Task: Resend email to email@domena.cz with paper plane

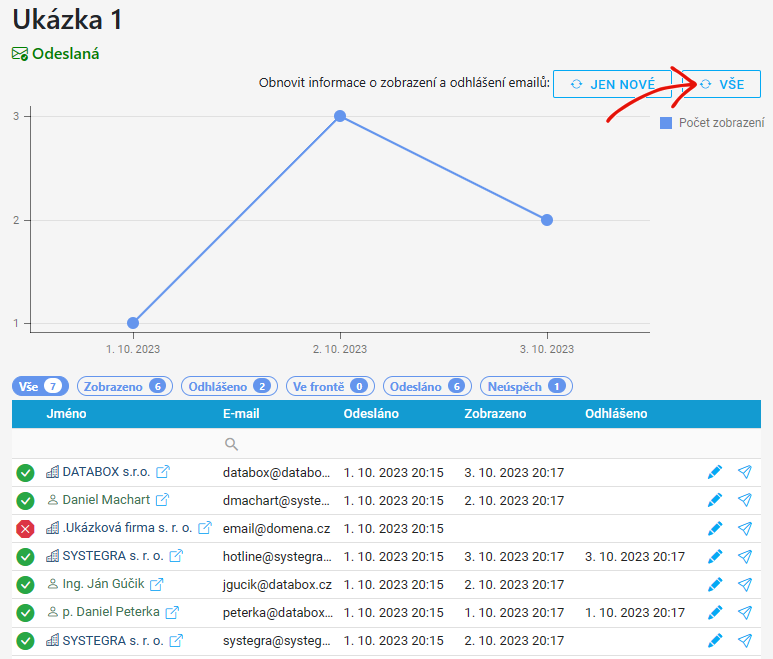Action: tap(745, 528)
